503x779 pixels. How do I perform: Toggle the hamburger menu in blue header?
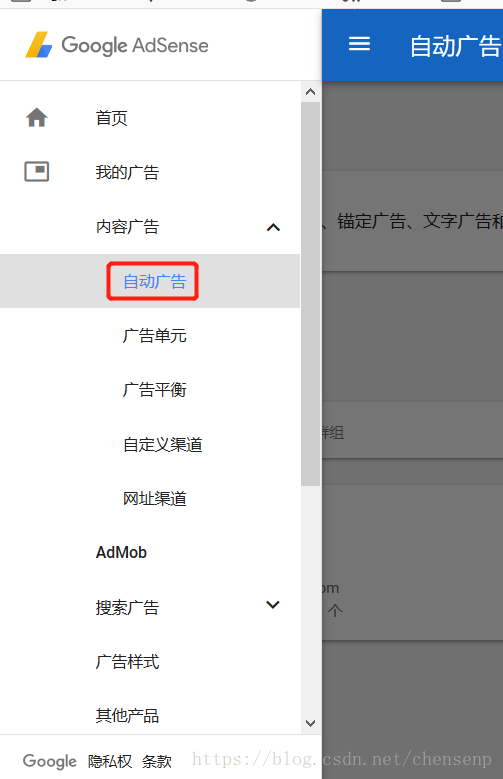[359, 44]
